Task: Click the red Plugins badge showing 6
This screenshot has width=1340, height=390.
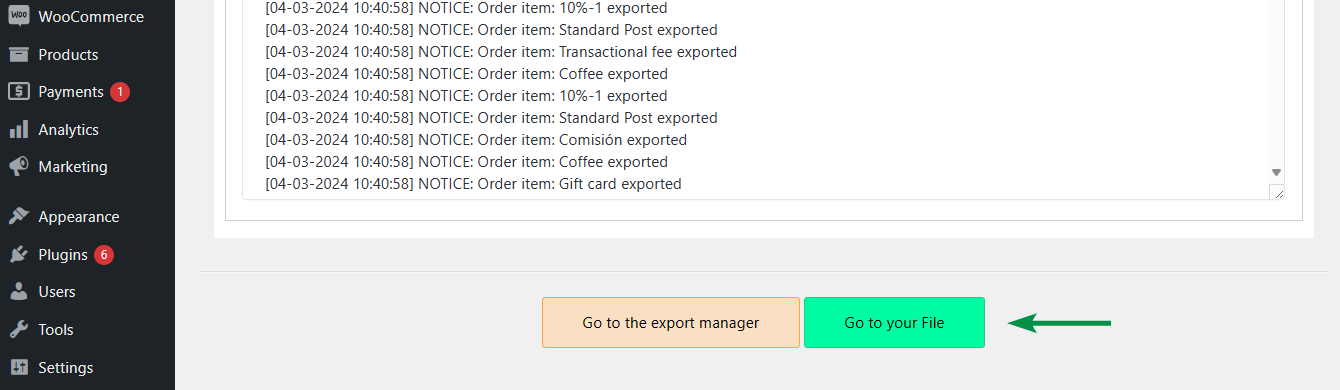Action: pos(104,255)
